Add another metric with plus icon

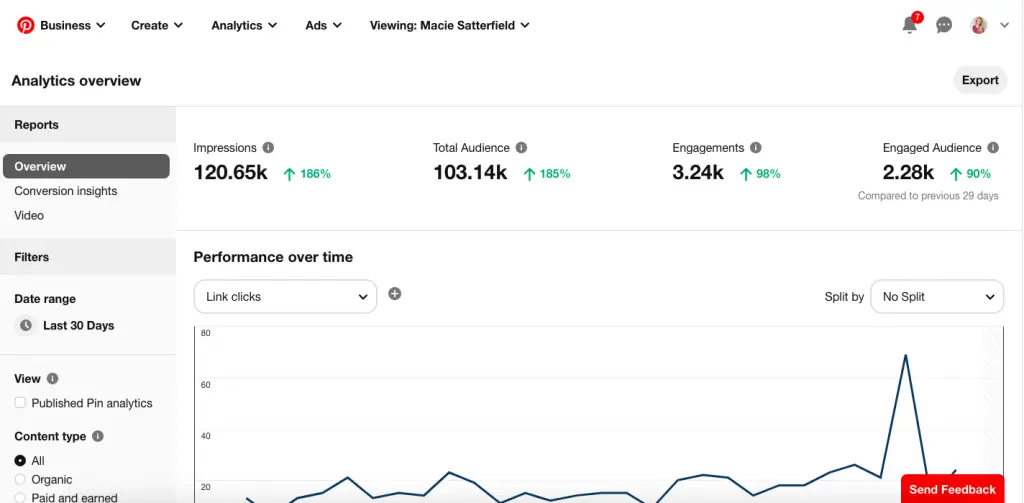coord(394,294)
